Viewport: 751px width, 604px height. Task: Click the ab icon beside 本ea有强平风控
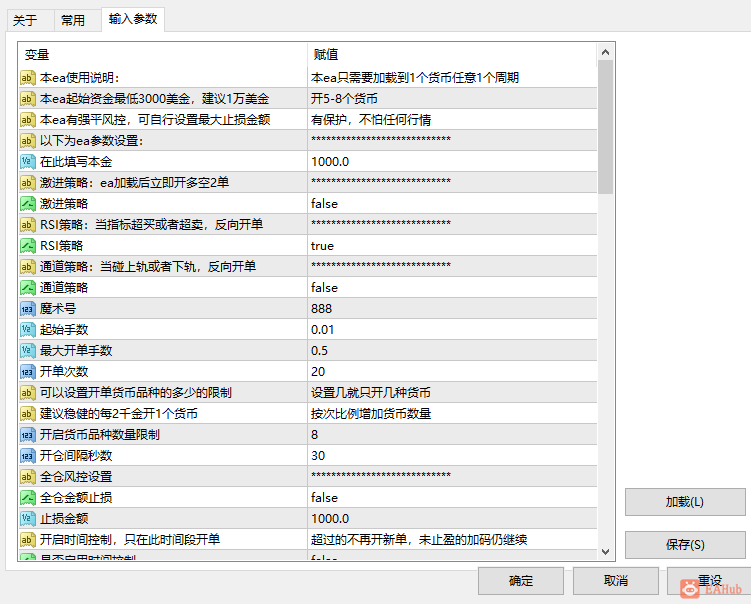(28, 120)
